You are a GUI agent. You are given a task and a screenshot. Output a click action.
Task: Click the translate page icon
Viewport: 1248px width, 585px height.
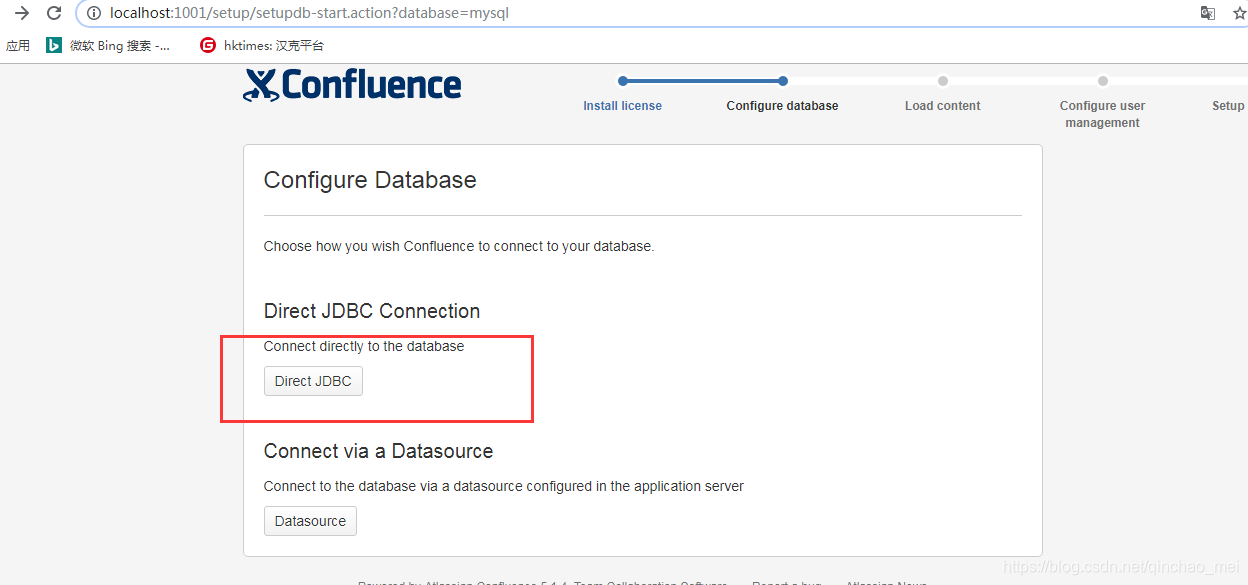coord(1208,13)
